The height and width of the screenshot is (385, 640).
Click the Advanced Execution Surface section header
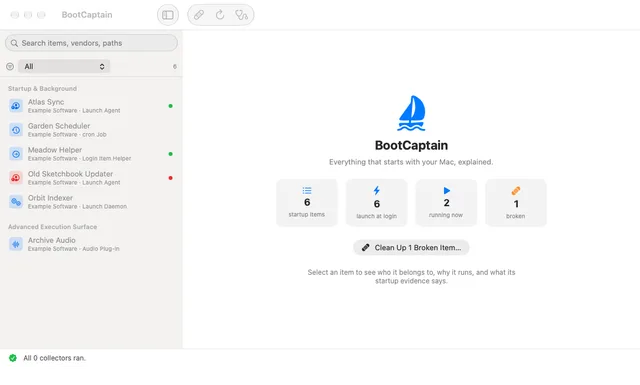(x=53, y=227)
